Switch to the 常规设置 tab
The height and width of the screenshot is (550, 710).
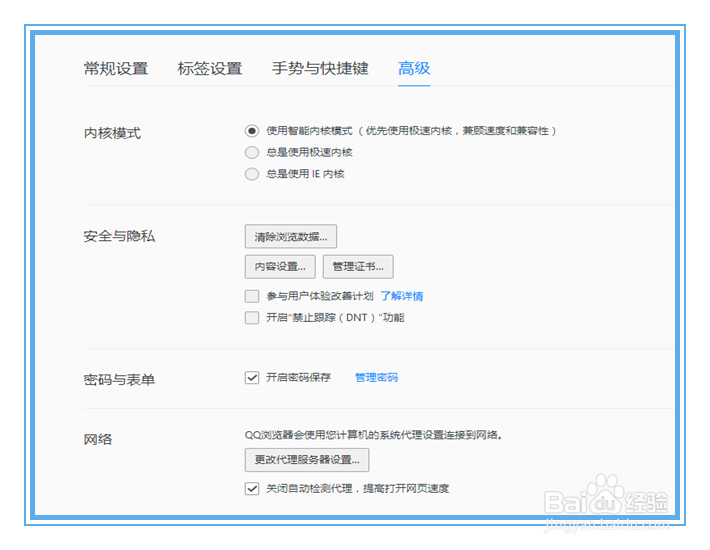pyautogui.click(x=116, y=68)
